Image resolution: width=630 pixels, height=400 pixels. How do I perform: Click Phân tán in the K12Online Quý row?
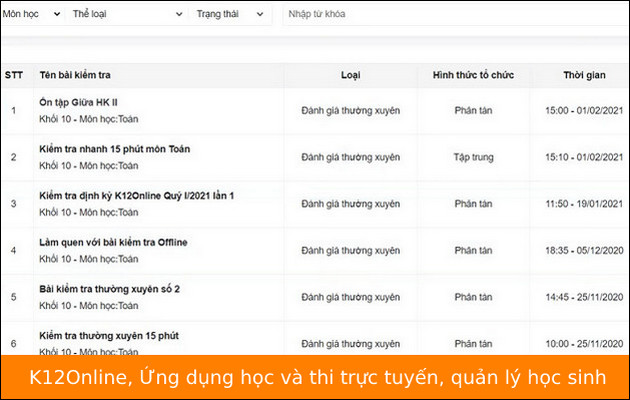tap(473, 204)
